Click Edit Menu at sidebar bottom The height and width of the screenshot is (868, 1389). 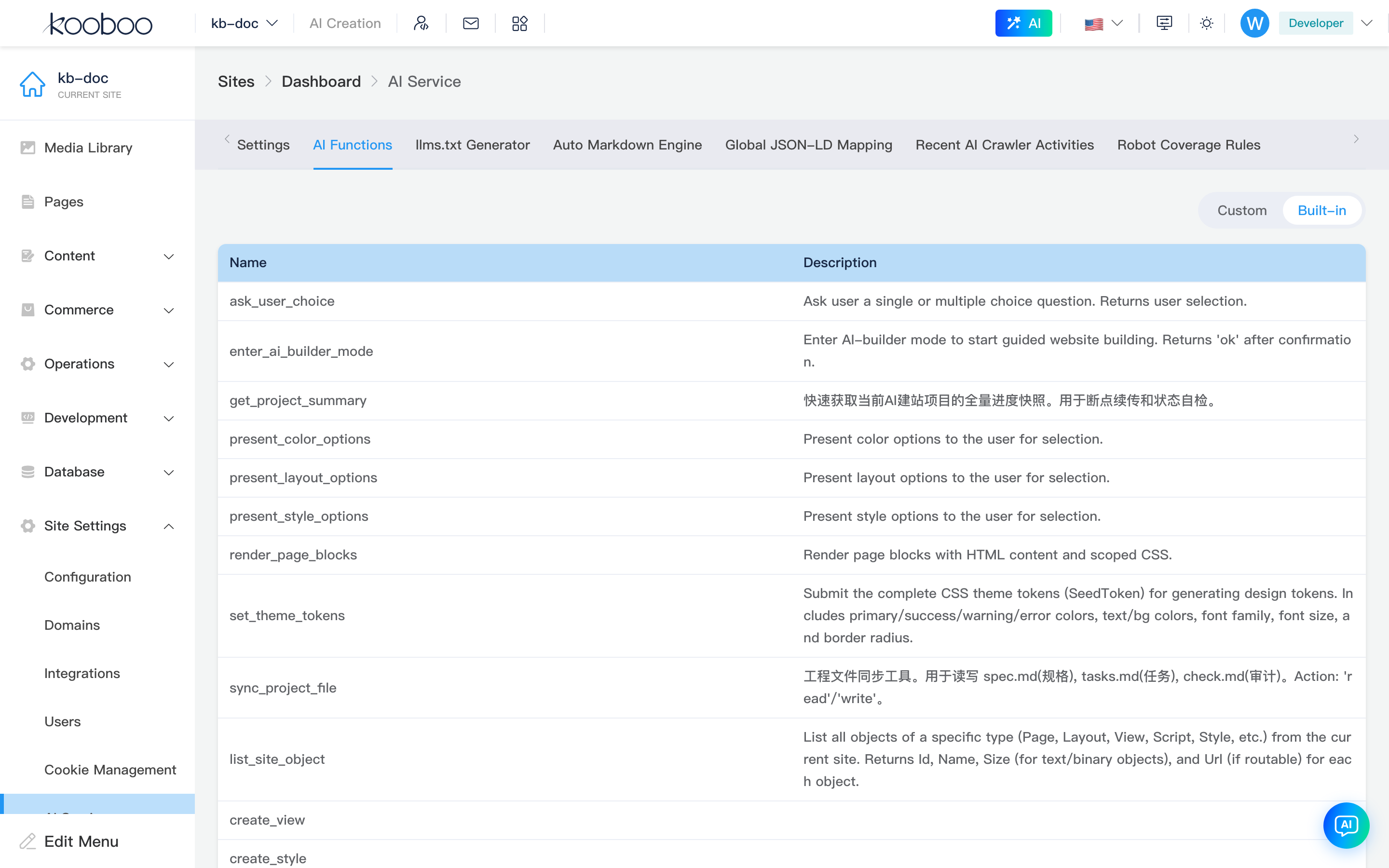(x=82, y=841)
